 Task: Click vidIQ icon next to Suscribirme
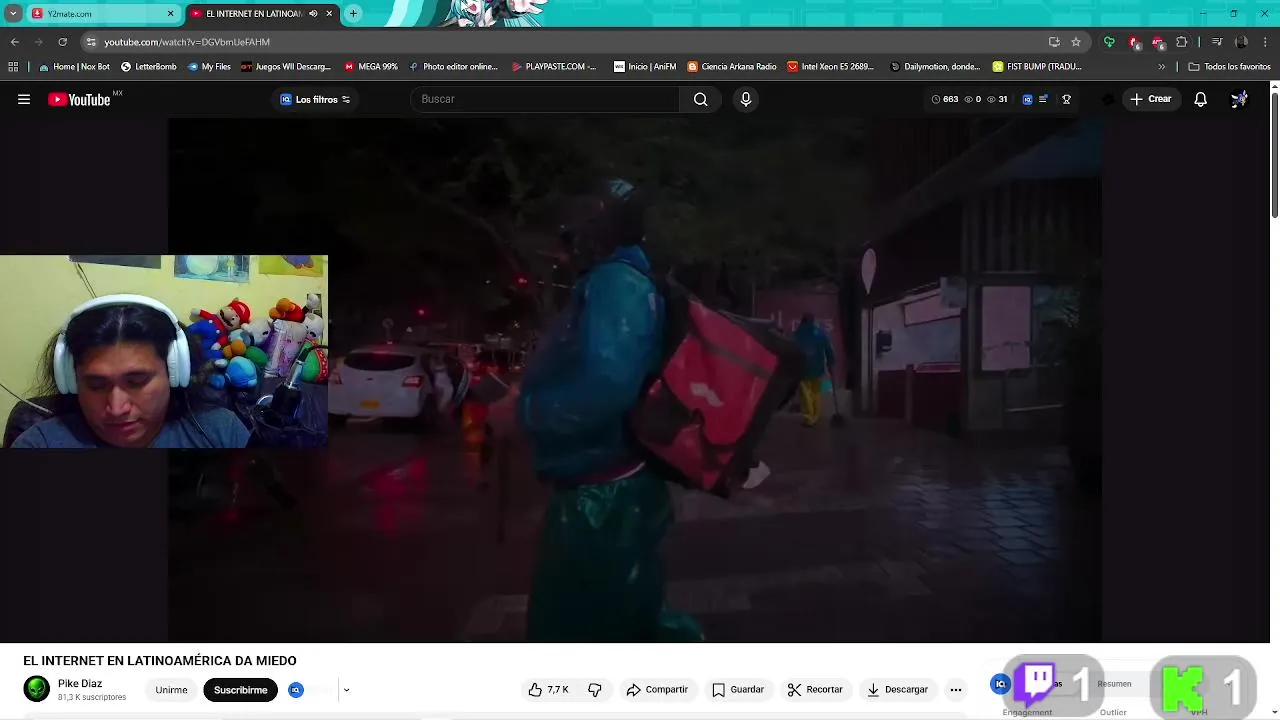(296, 690)
